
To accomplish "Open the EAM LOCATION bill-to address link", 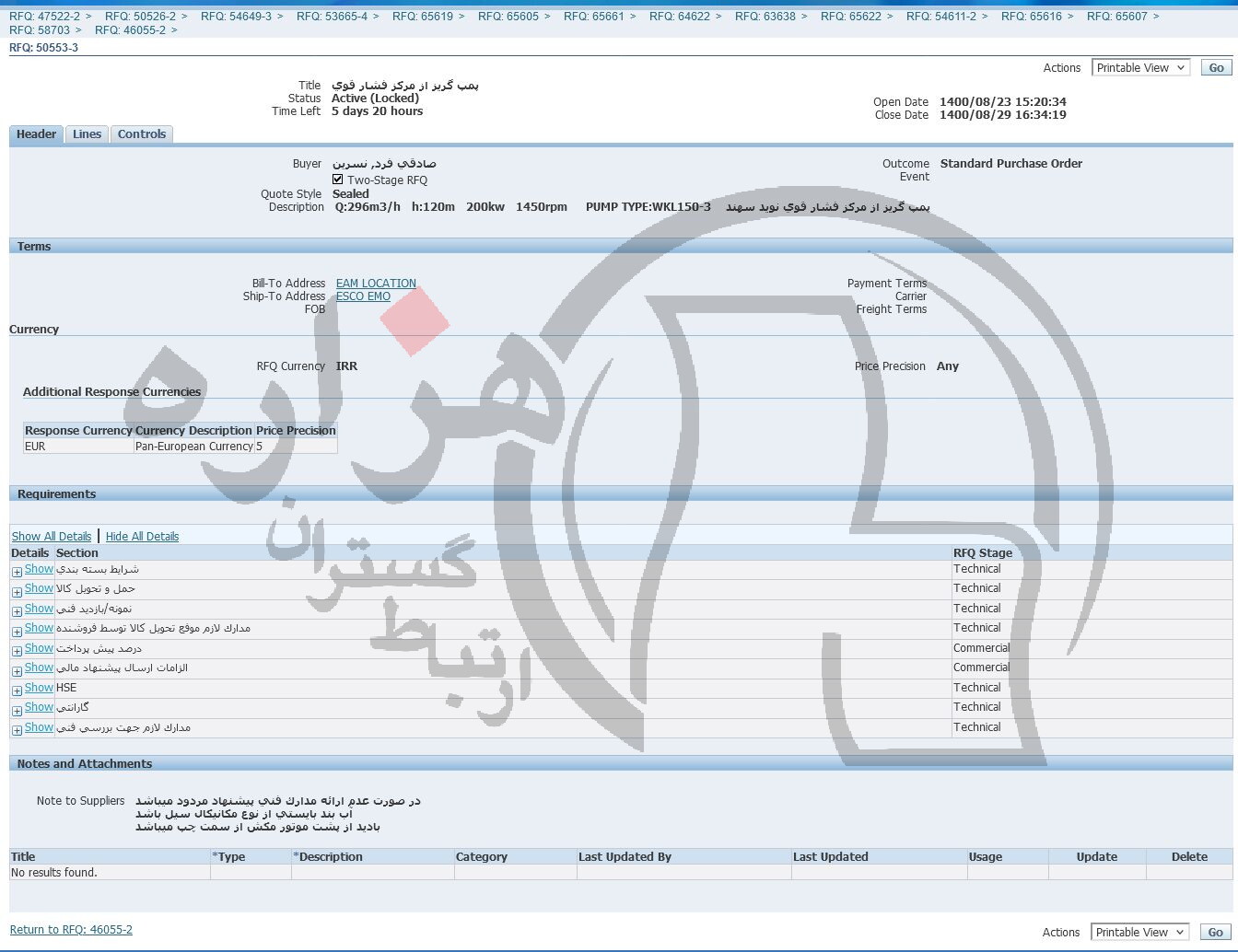I will [376, 284].
